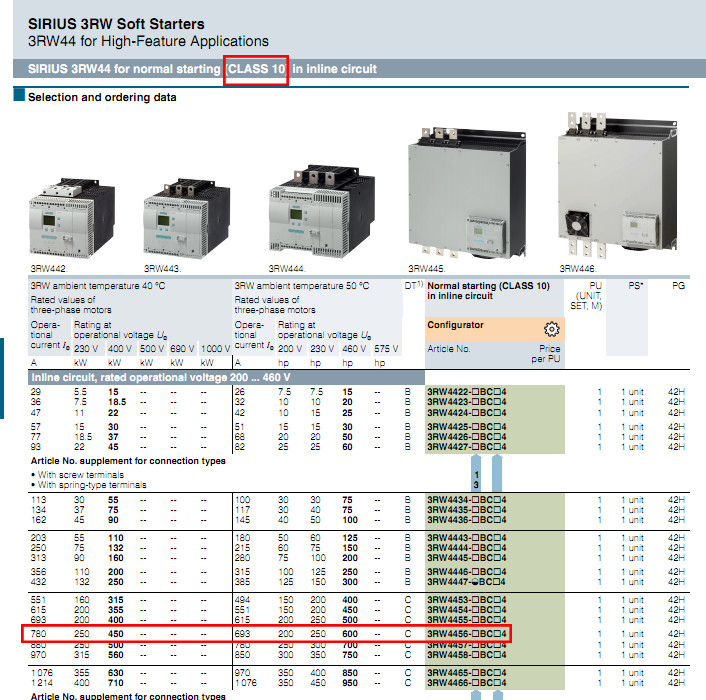
Task: Click the 15 kW value in 3RW4422 row
Action: 113,392
